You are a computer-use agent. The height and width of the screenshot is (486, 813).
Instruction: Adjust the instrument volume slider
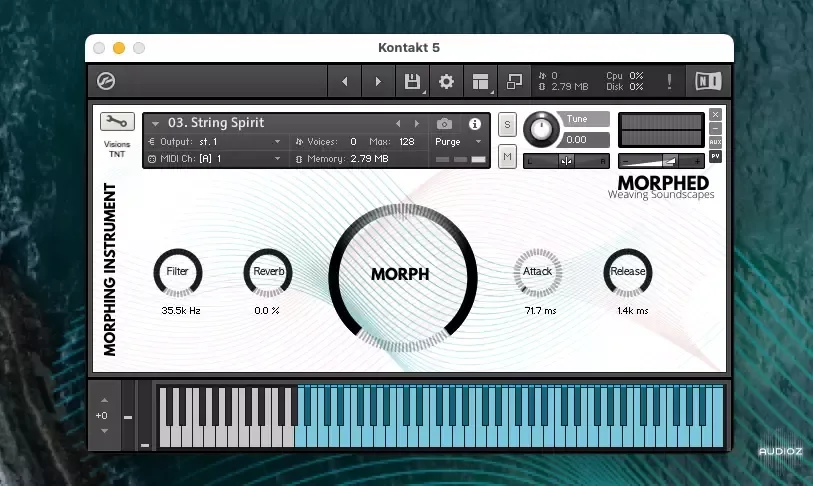pyautogui.click(x=661, y=161)
